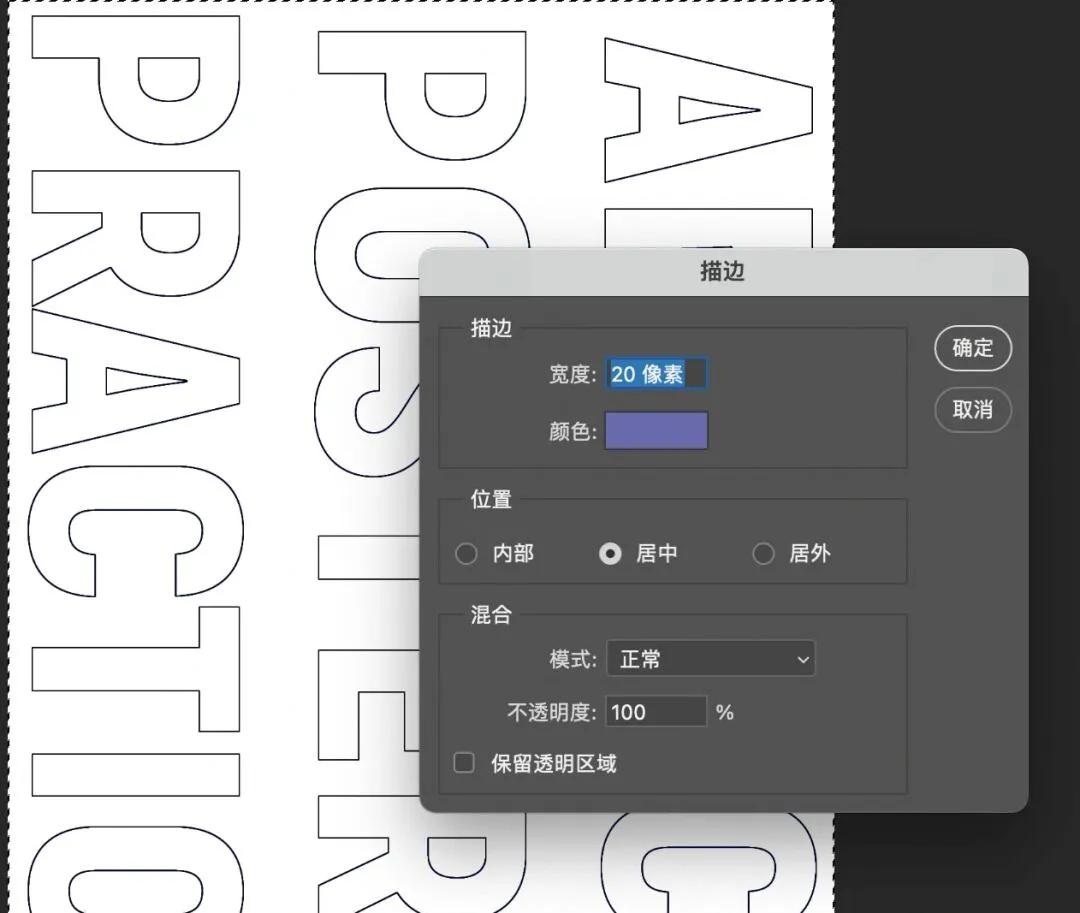Select the 内部 position option
This screenshot has width=1080, height=913.
[465, 553]
